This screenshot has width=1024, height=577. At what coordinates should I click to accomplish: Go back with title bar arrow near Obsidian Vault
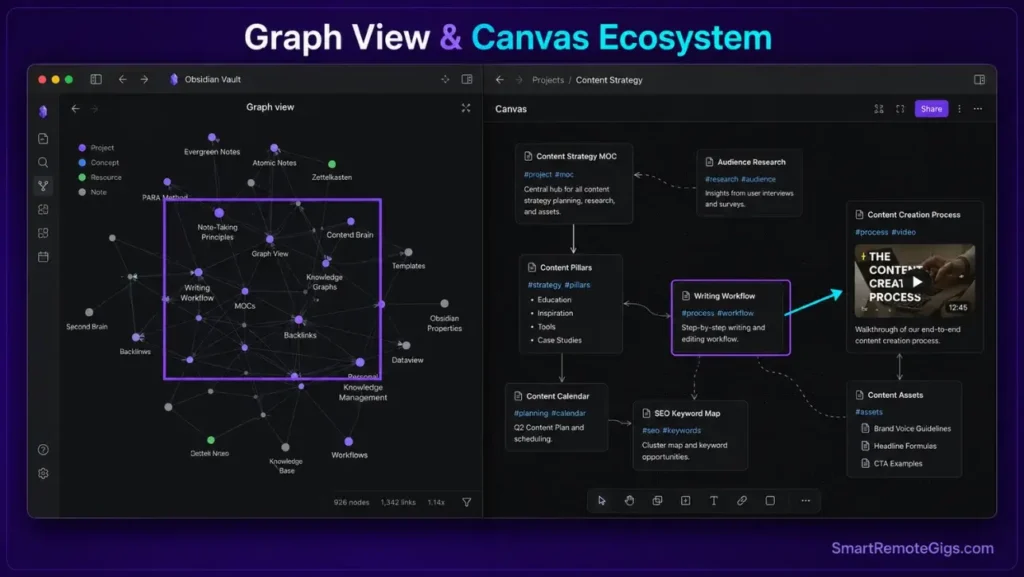(122, 79)
